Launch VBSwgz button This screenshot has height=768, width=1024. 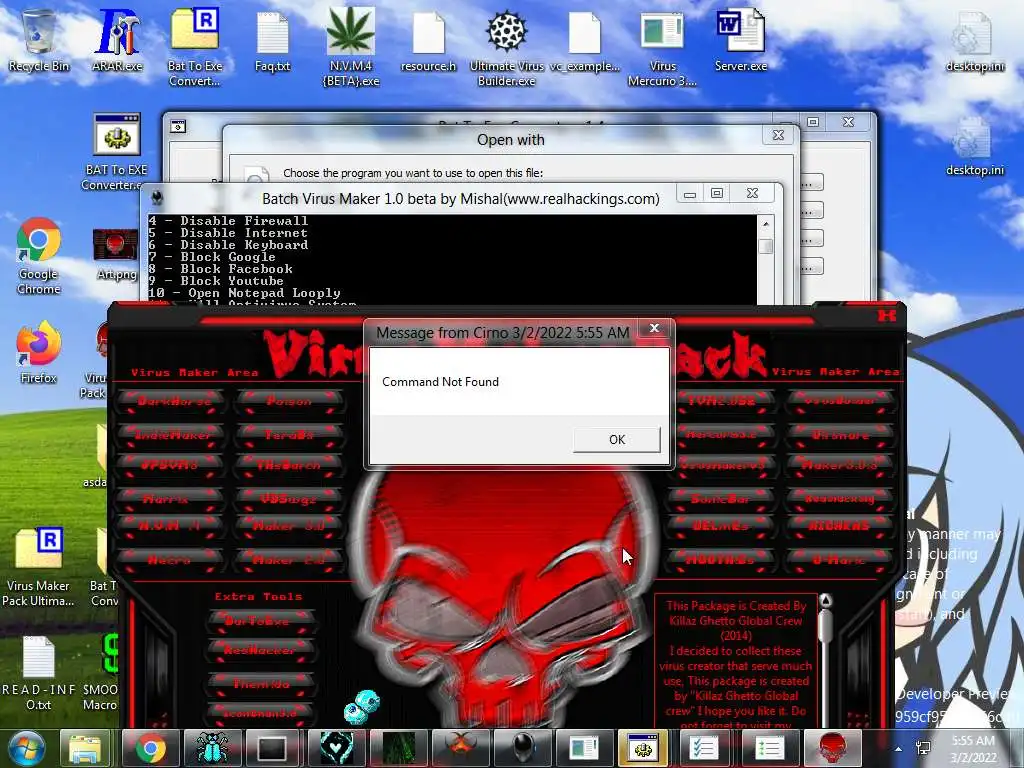point(289,499)
